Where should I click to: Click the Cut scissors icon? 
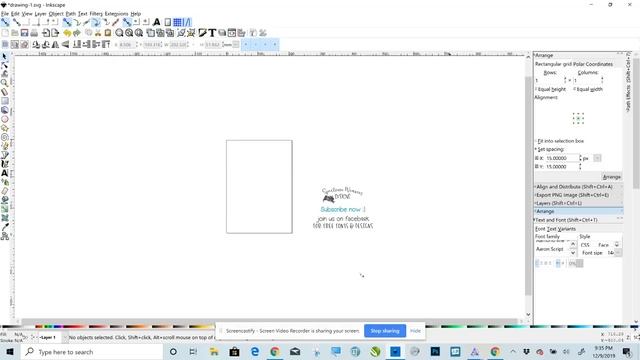[x=98, y=33]
